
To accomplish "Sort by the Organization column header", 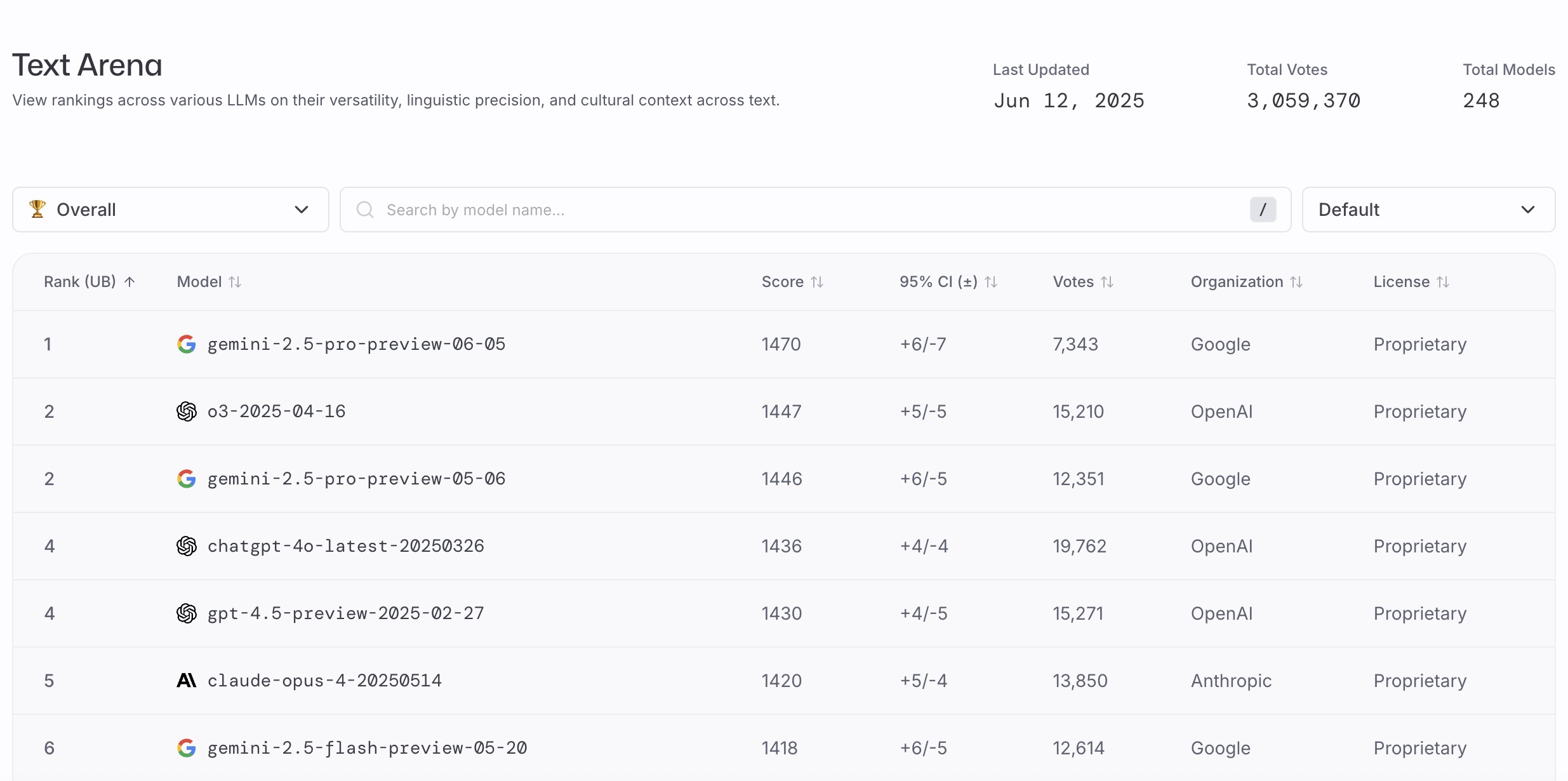I will point(1247,282).
